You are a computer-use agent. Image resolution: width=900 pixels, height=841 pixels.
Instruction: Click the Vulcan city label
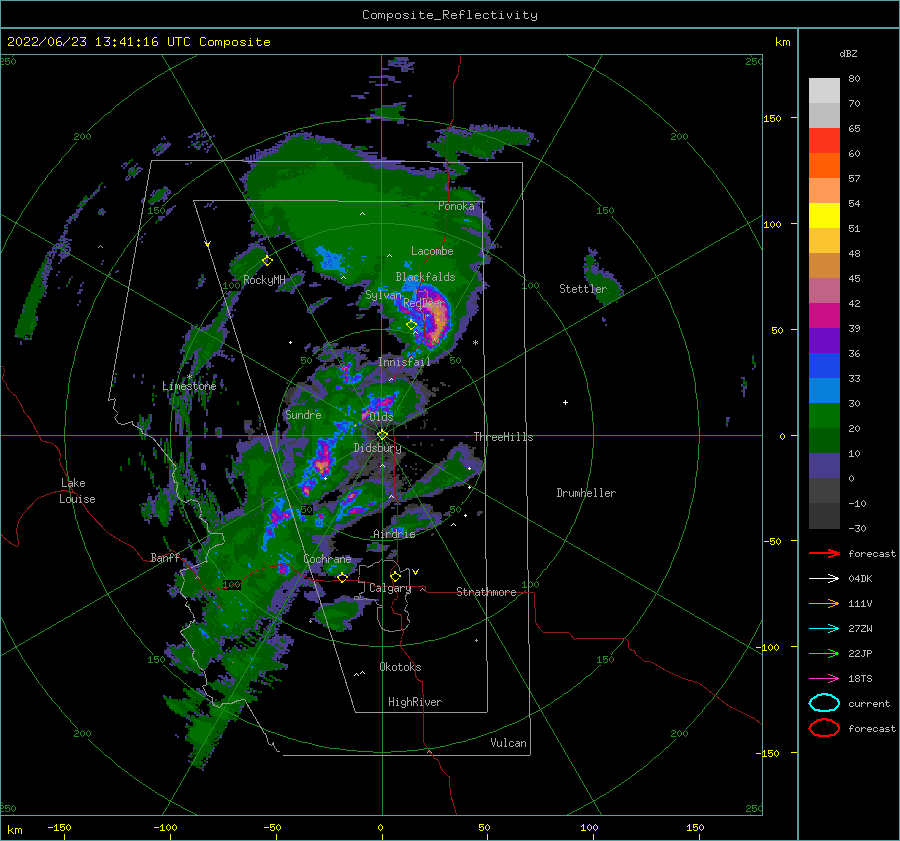click(x=508, y=743)
